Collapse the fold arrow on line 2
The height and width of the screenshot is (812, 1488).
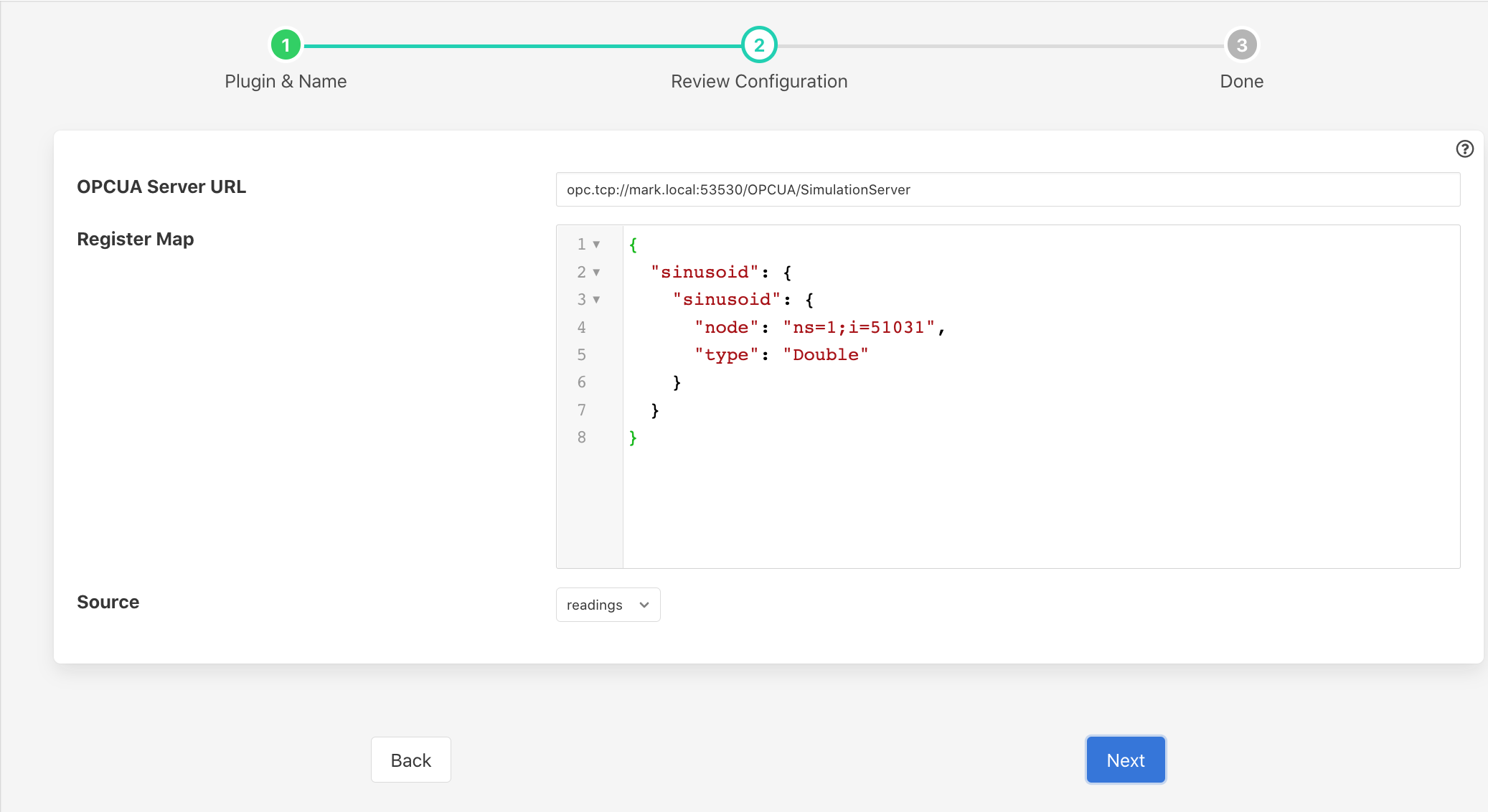pyautogui.click(x=596, y=273)
